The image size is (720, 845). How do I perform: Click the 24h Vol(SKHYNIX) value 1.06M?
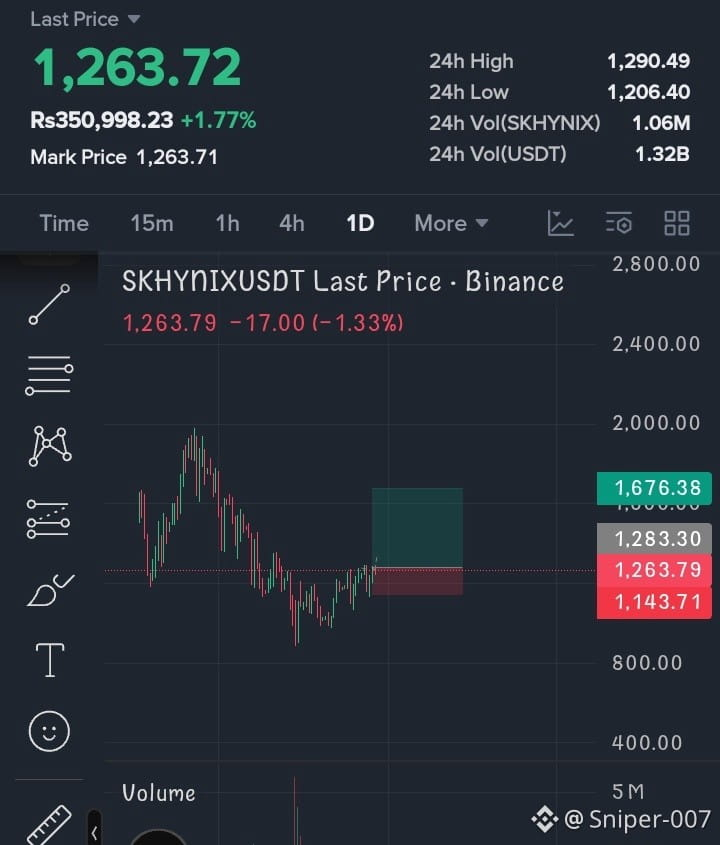(661, 123)
